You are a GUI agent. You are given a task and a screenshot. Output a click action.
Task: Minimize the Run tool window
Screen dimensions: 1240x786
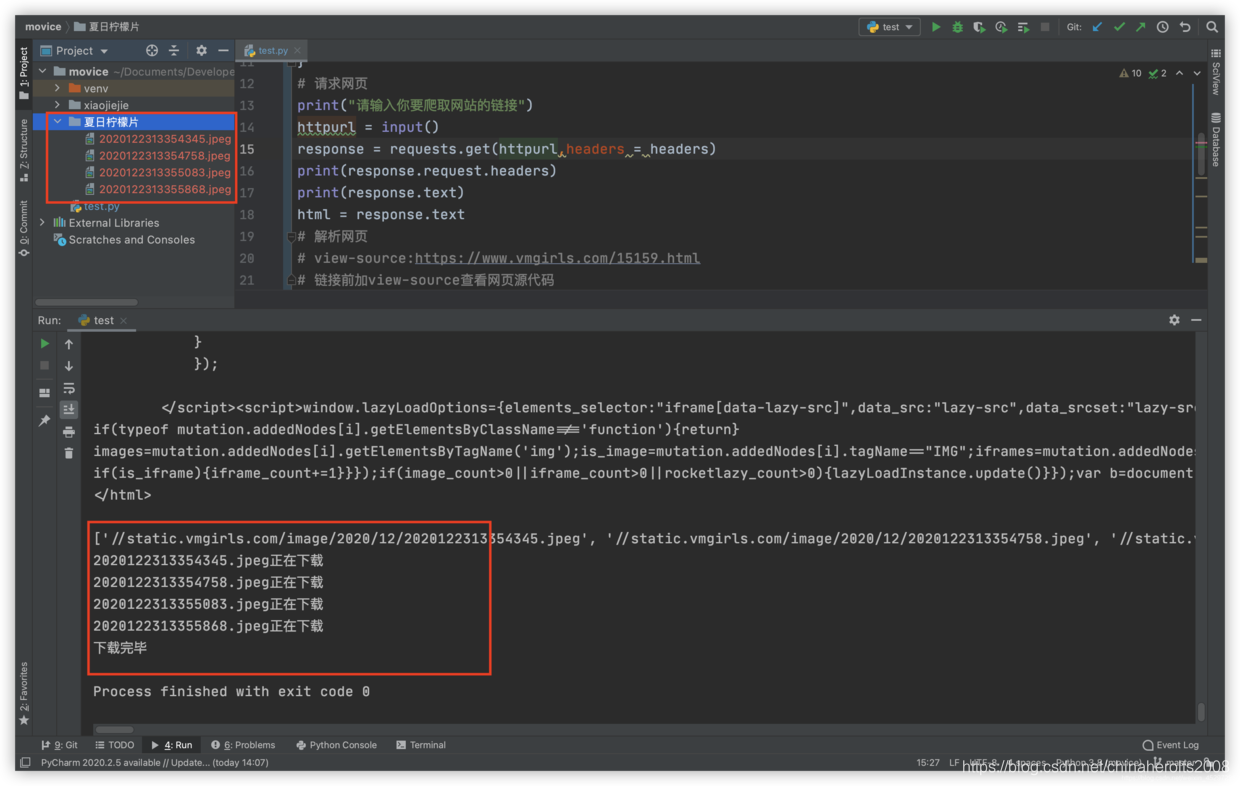[x=1196, y=320]
